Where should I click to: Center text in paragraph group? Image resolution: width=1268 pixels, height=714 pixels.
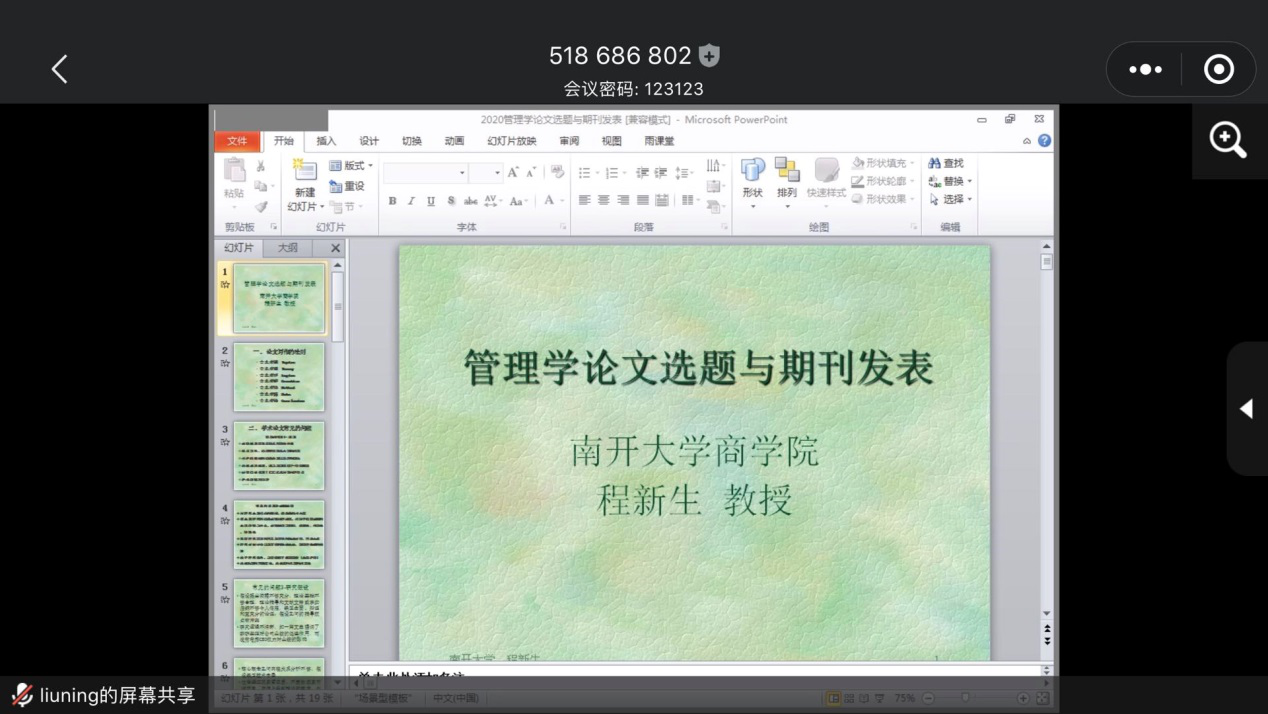tap(604, 201)
